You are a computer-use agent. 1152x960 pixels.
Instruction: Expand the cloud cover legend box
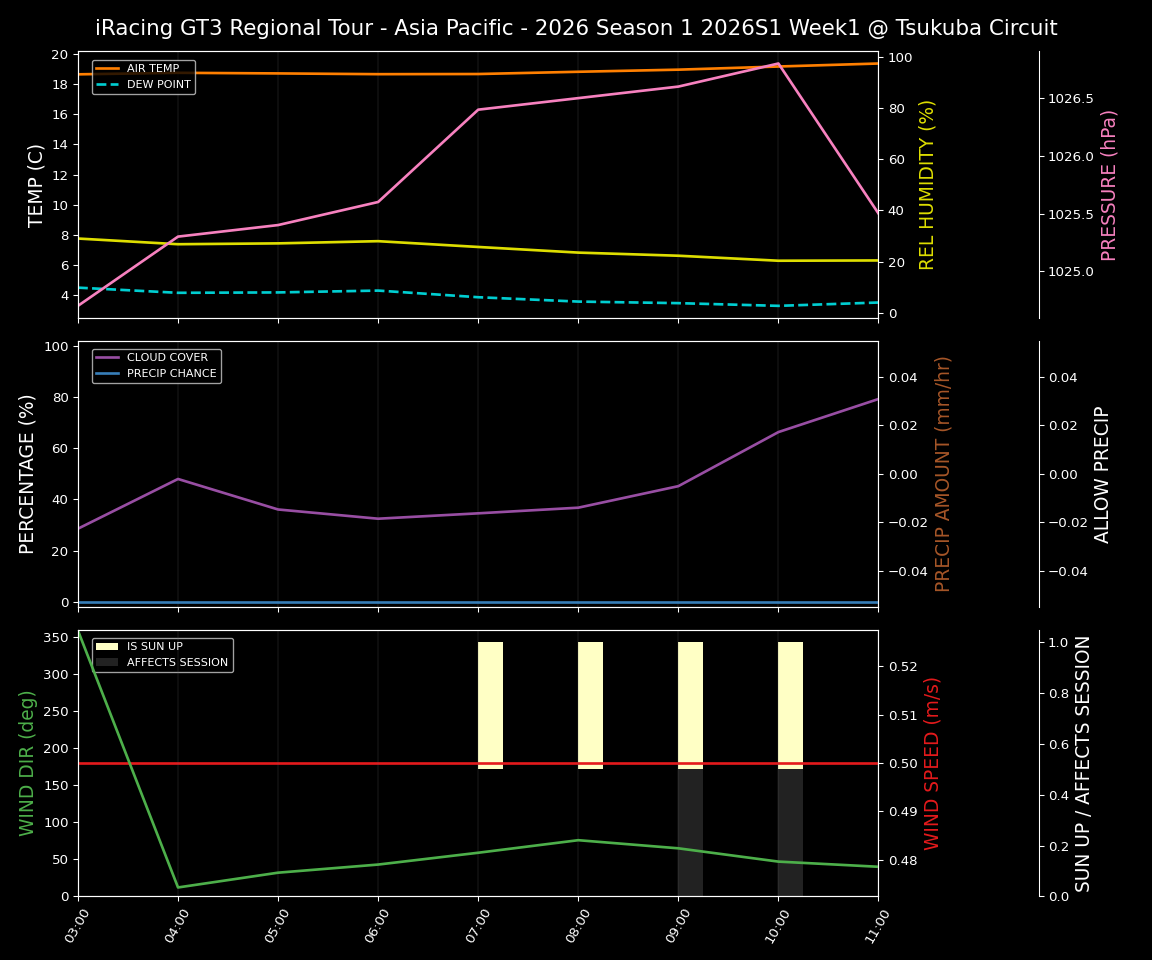pos(156,364)
